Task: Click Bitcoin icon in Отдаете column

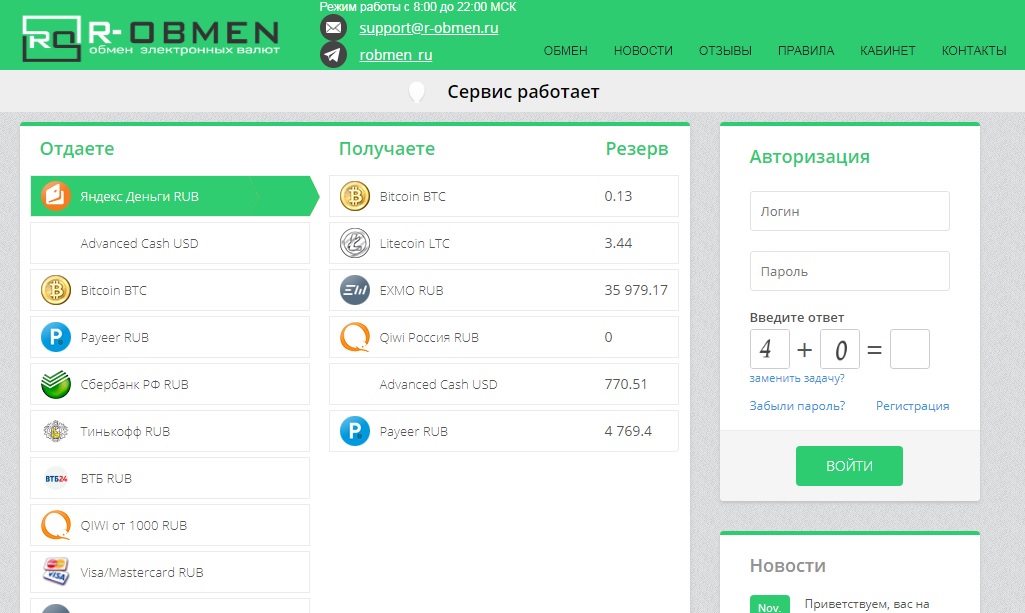Action: [x=56, y=290]
